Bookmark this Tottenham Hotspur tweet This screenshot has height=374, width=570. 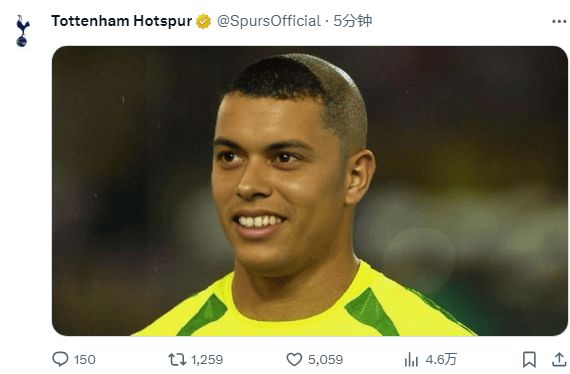tap(529, 359)
